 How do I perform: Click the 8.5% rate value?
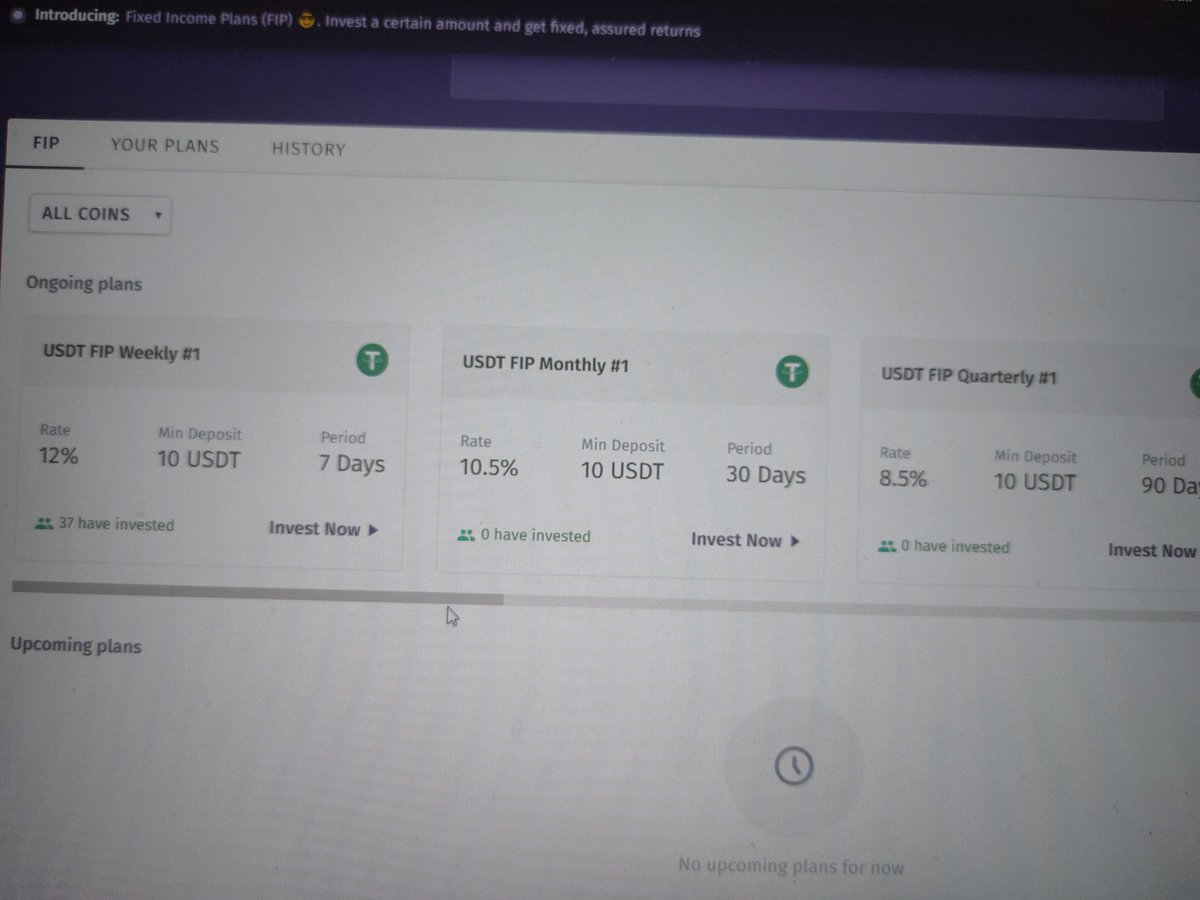click(x=903, y=478)
